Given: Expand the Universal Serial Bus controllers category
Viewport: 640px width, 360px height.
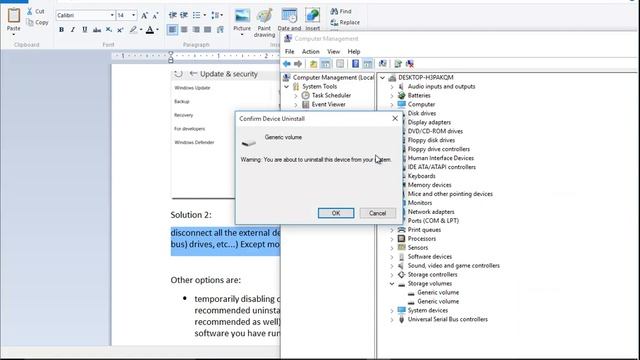Looking at the screenshot, I should coord(392,320).
